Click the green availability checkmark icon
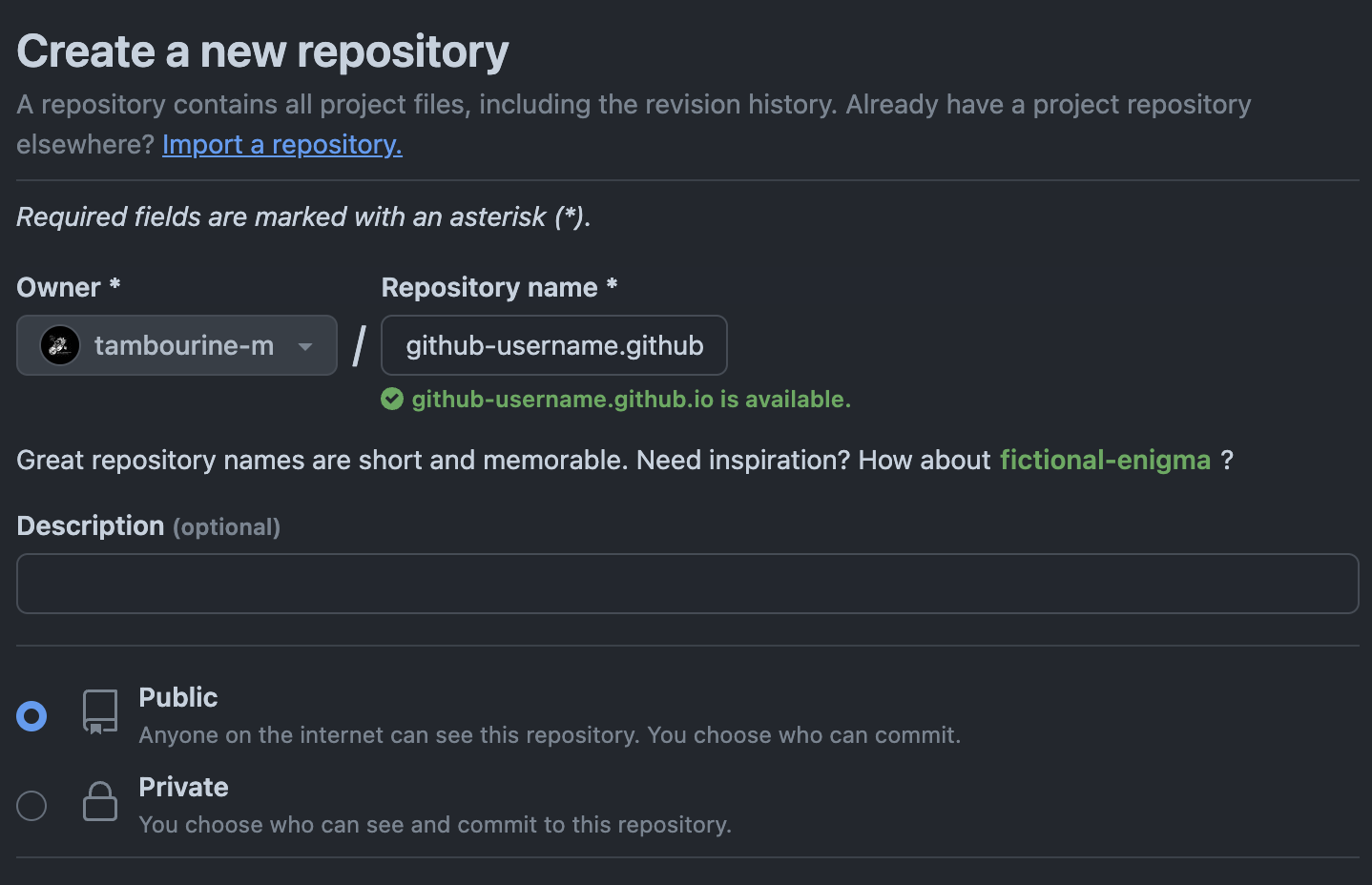Viewport: 1372px width, 885px height. click(x=392, y=399)
